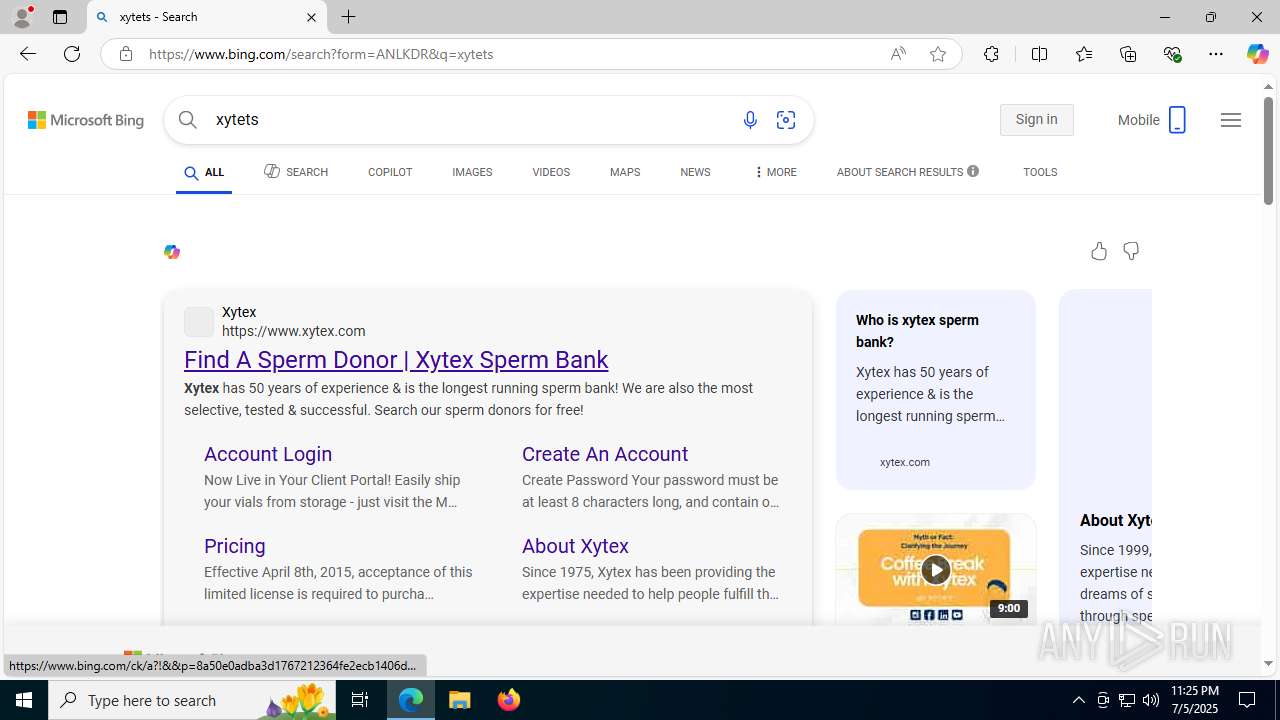Search using voice microphone icon
Viewport: 1280px width, 720px height.
click(750, 120)
